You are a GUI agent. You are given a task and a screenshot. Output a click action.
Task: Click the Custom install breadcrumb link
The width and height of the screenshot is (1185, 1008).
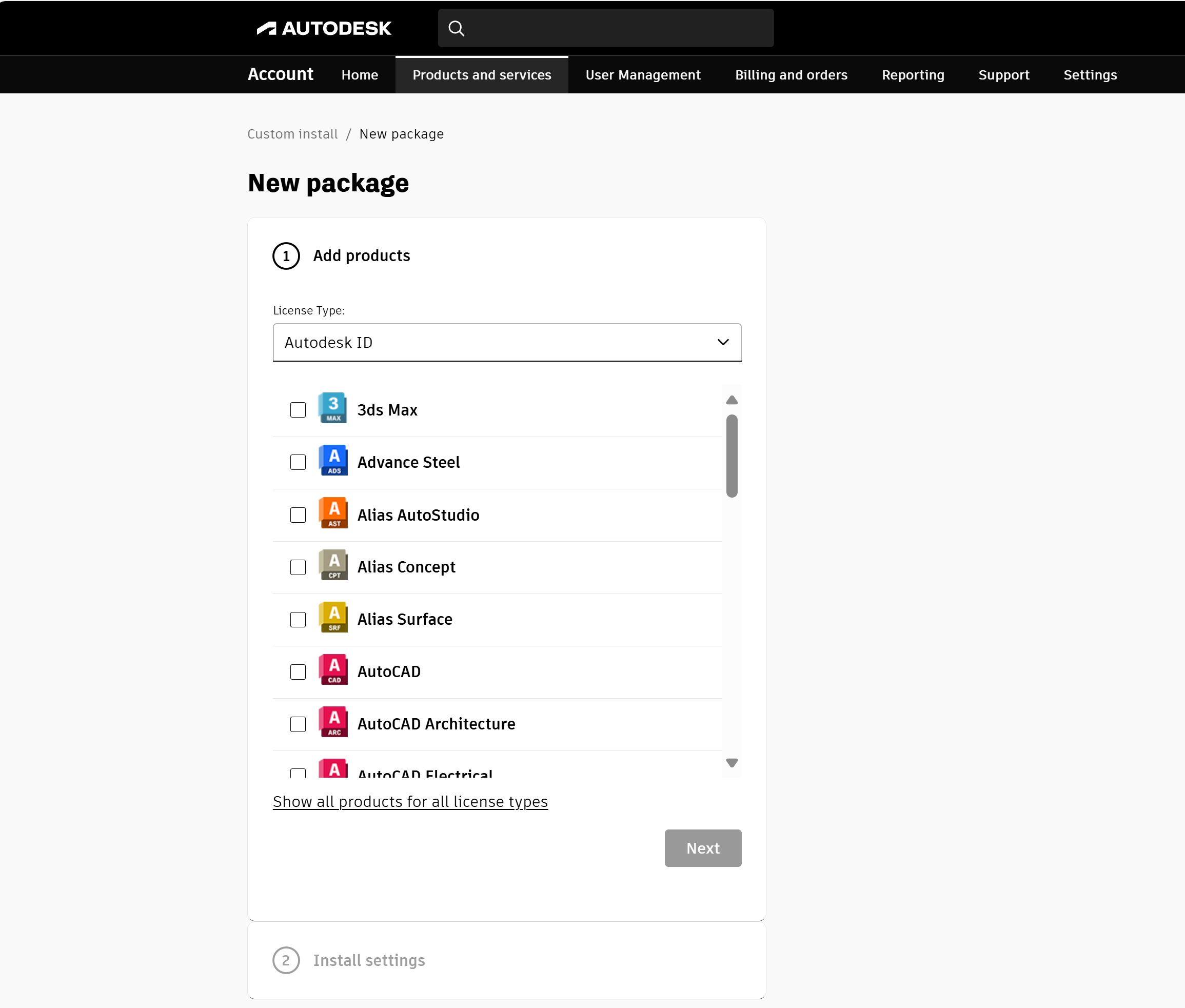[292, 134]
